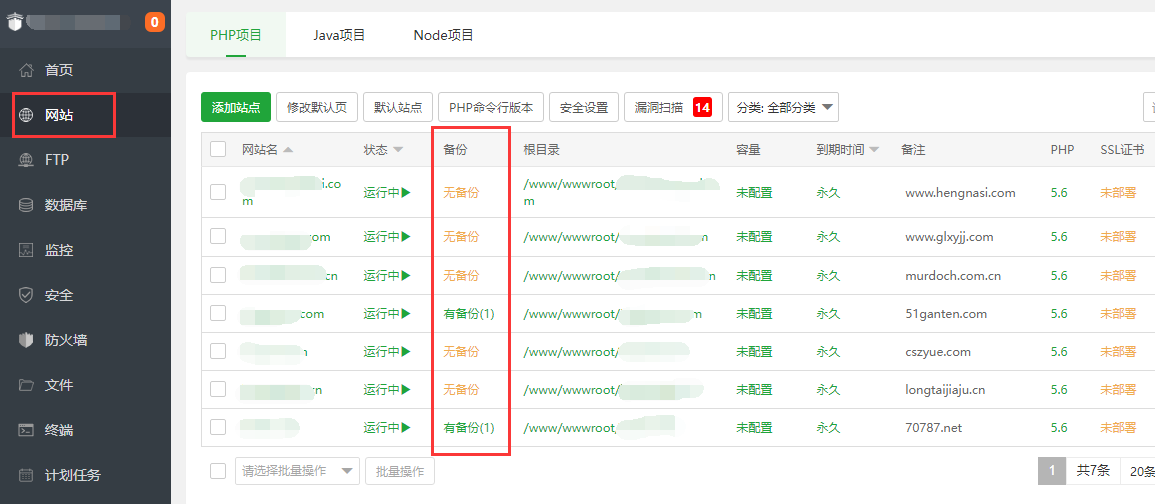The image size is (1155, 504).
Task: Click the green 添加站点 button
Action: tap(236, 108)
